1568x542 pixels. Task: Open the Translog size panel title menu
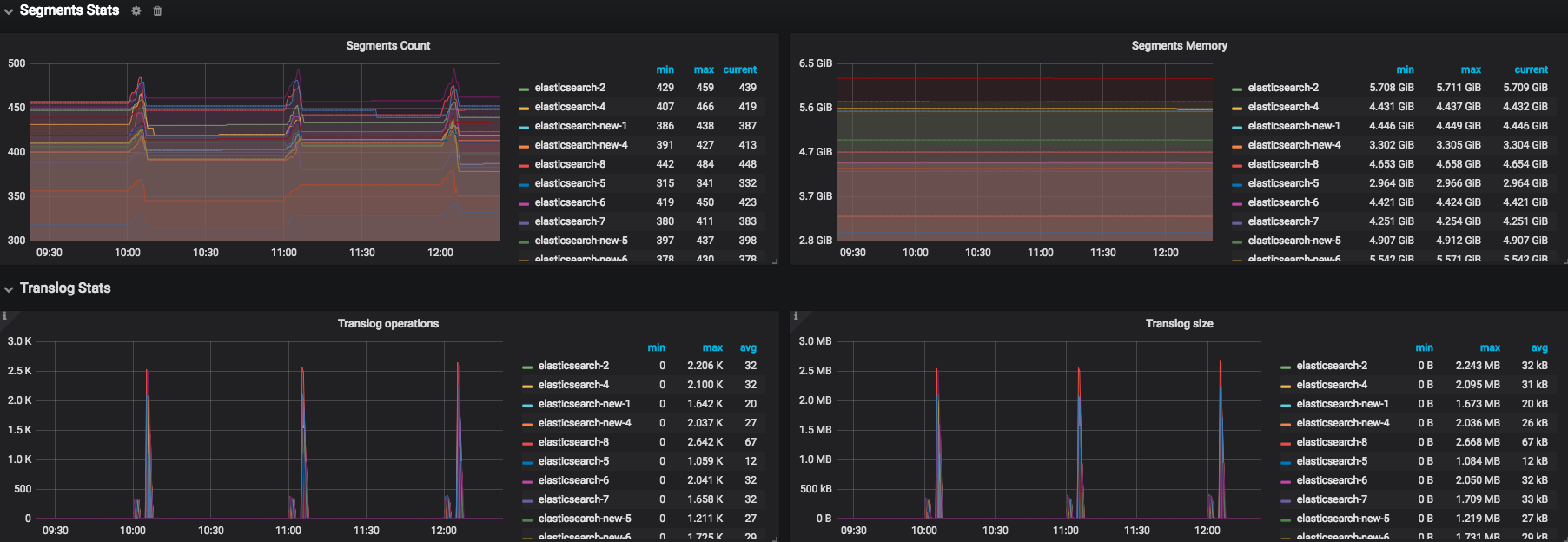pos(1179,323)
